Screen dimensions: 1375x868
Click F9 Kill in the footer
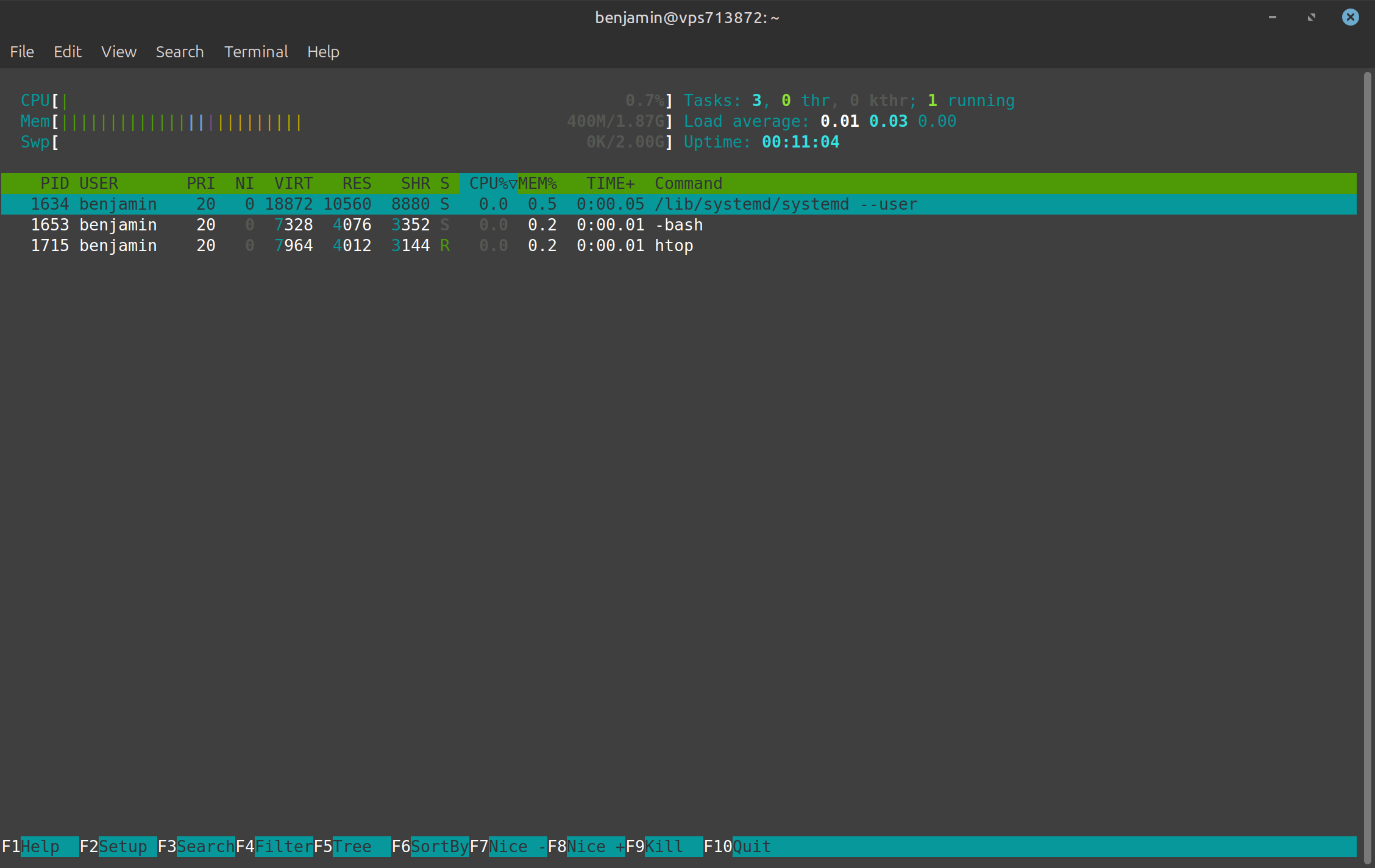click(x=664, y=847)
